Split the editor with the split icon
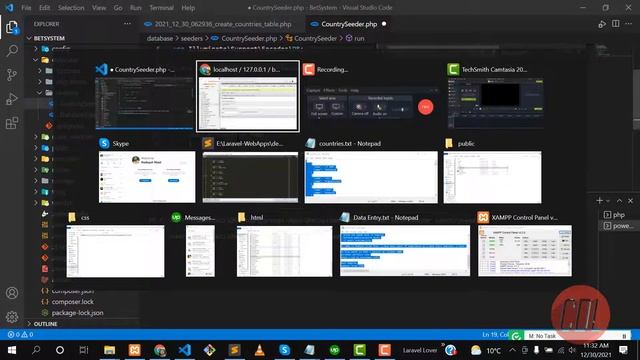Image resolution: width=640 pixels, height=360 pixels. (x=616, y=24)
